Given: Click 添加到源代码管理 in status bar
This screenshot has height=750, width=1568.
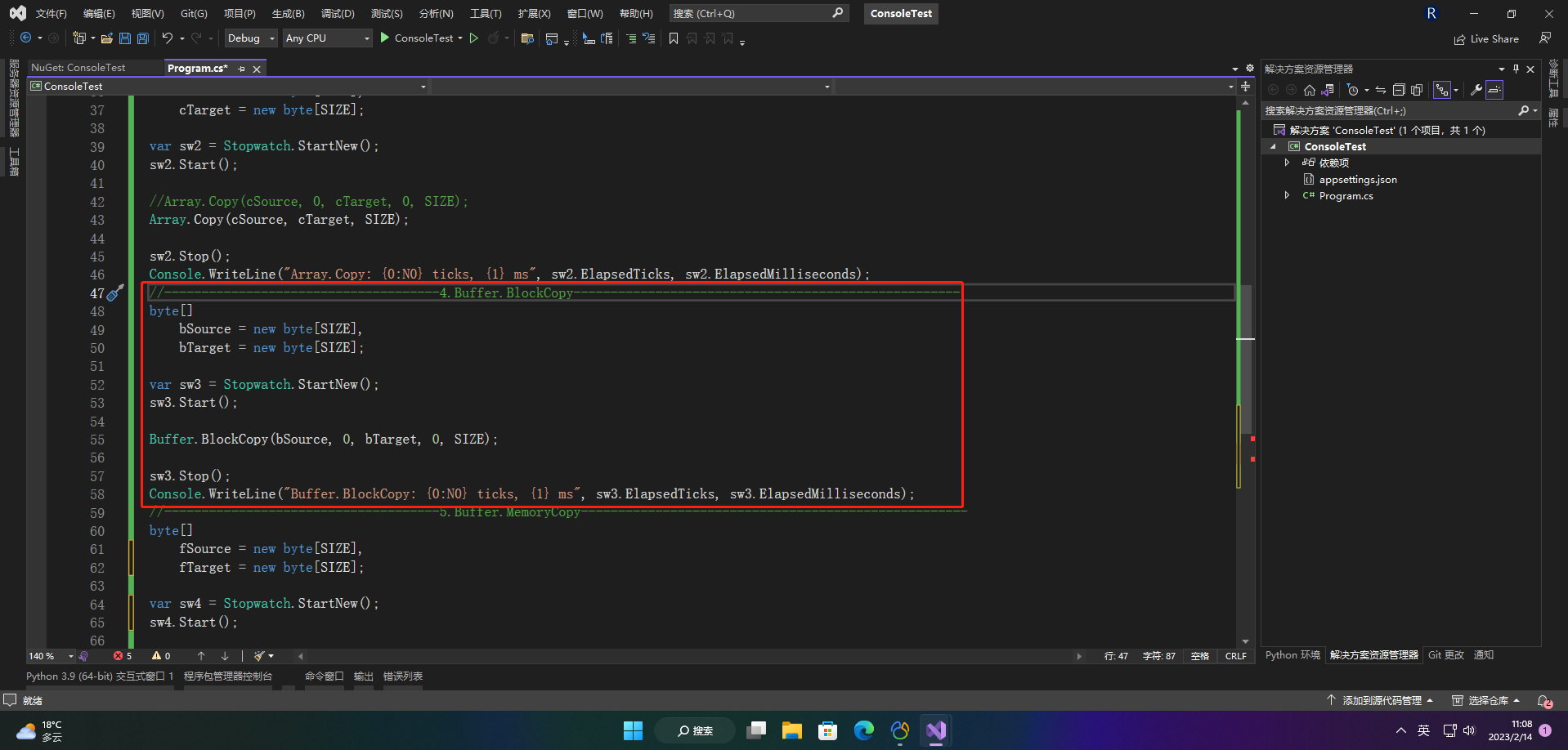Looking at the screenshot, I should 1380,701.
